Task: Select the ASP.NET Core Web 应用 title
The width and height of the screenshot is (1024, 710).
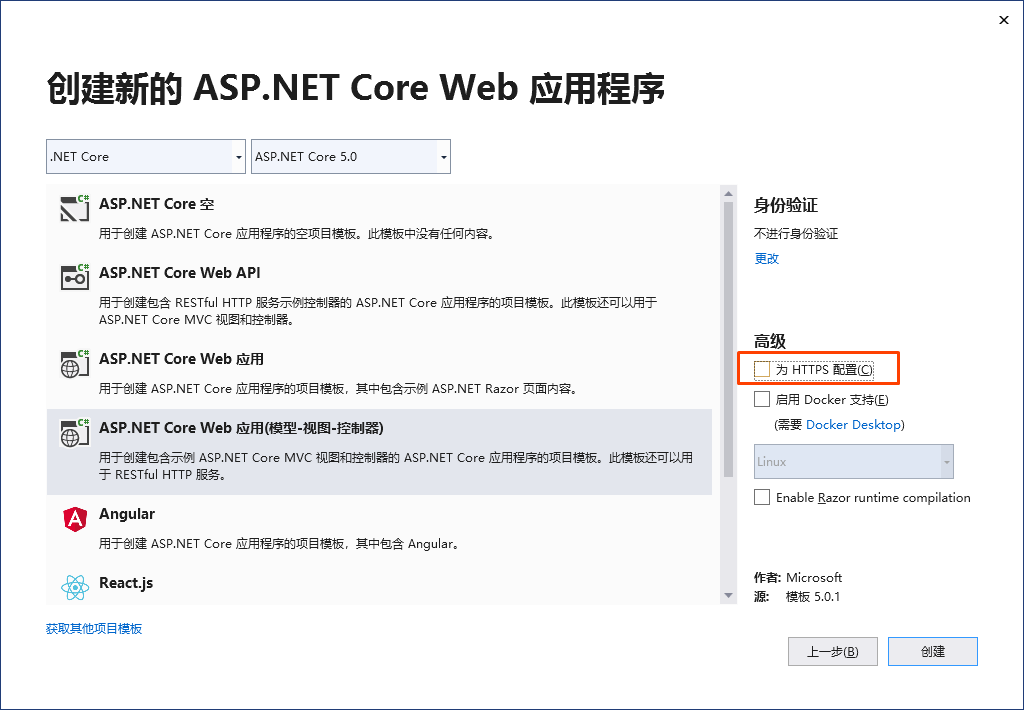Action: 182,359
